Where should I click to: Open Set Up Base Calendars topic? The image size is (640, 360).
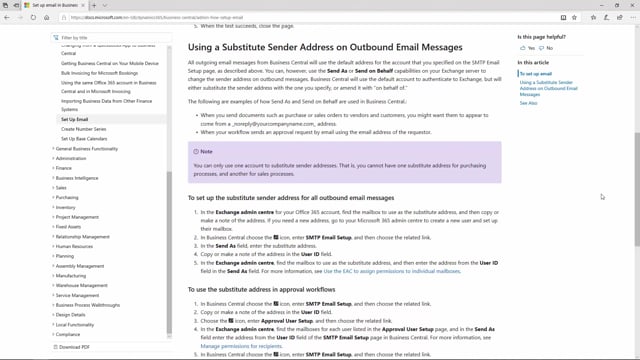(x=84, y=139)
